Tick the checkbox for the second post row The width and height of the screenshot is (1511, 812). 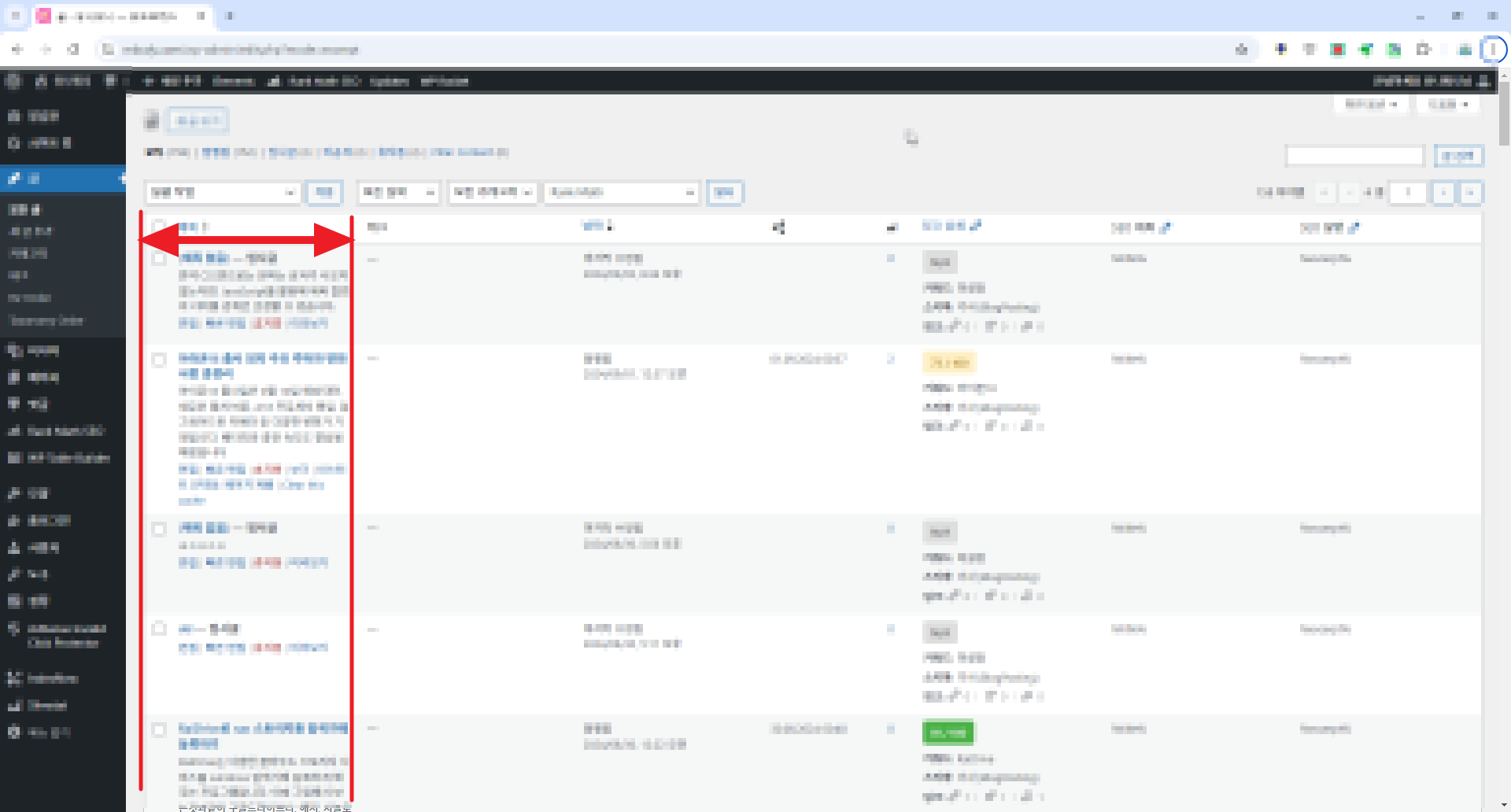coord(159,360)
